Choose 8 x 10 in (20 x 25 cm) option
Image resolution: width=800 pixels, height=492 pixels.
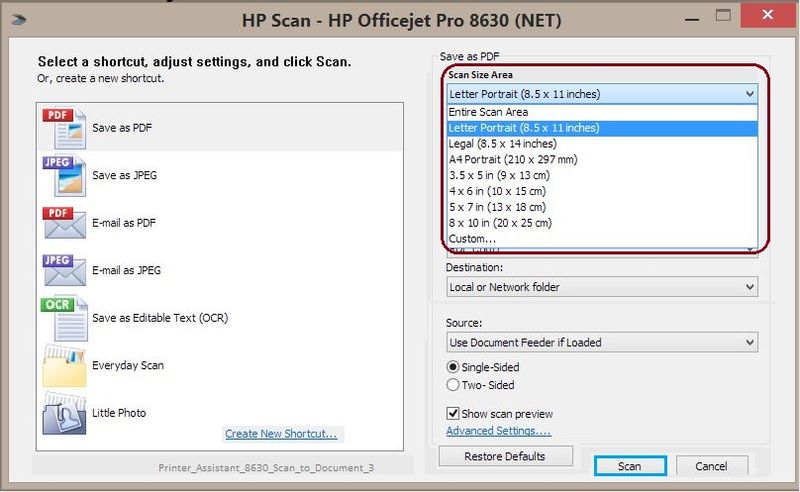point(602,223)
